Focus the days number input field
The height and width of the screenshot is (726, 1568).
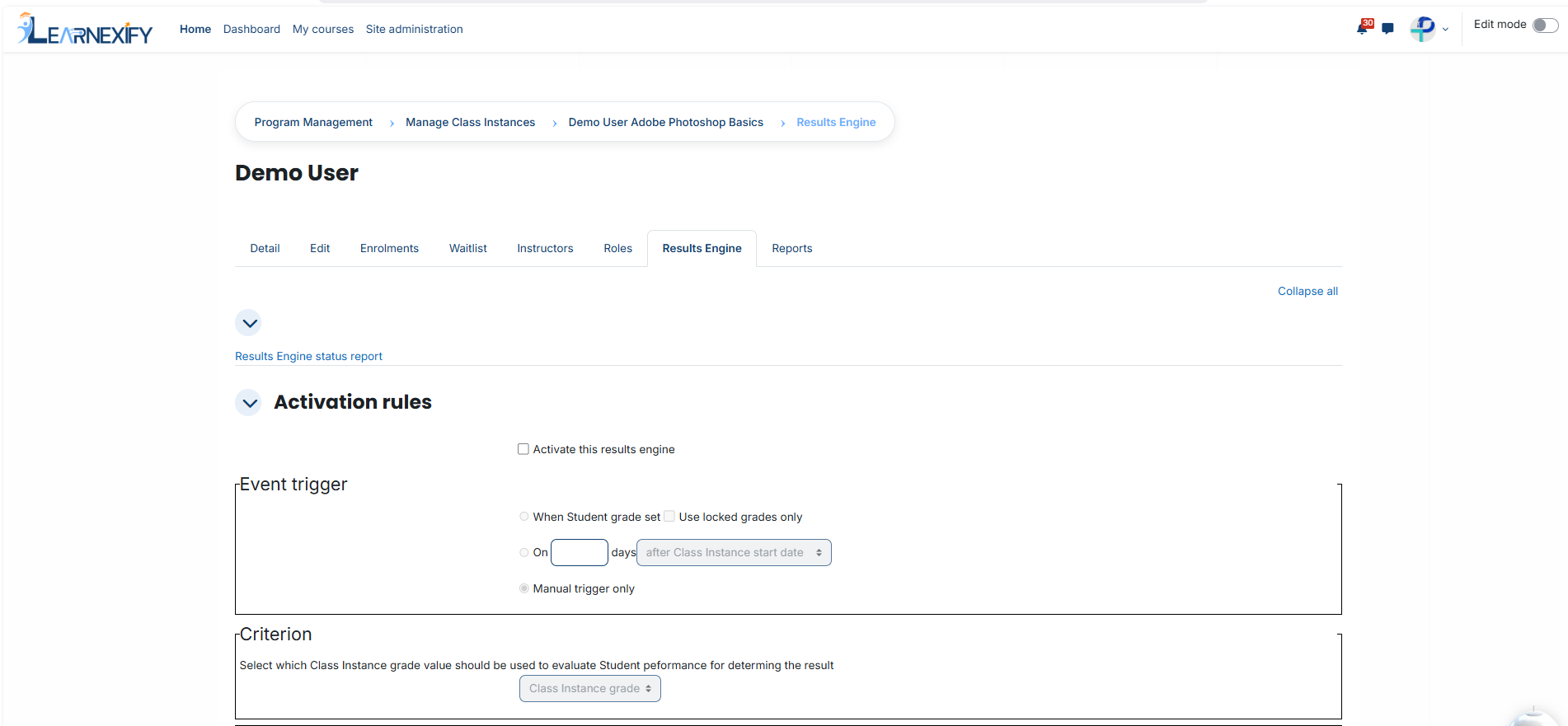[580, 553]
